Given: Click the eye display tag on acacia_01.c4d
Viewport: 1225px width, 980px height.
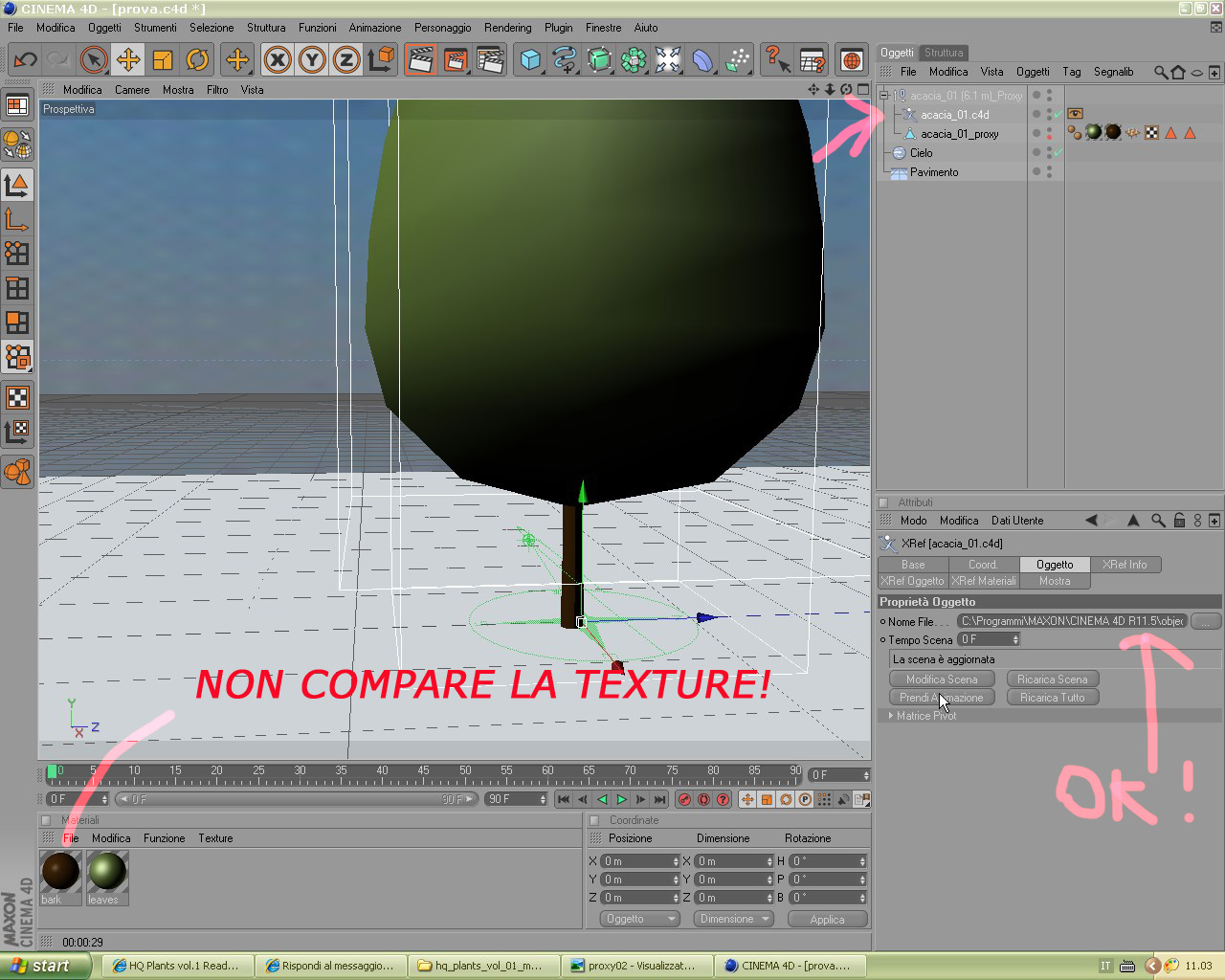Looking at the screenshot, I should [1076, 114].
